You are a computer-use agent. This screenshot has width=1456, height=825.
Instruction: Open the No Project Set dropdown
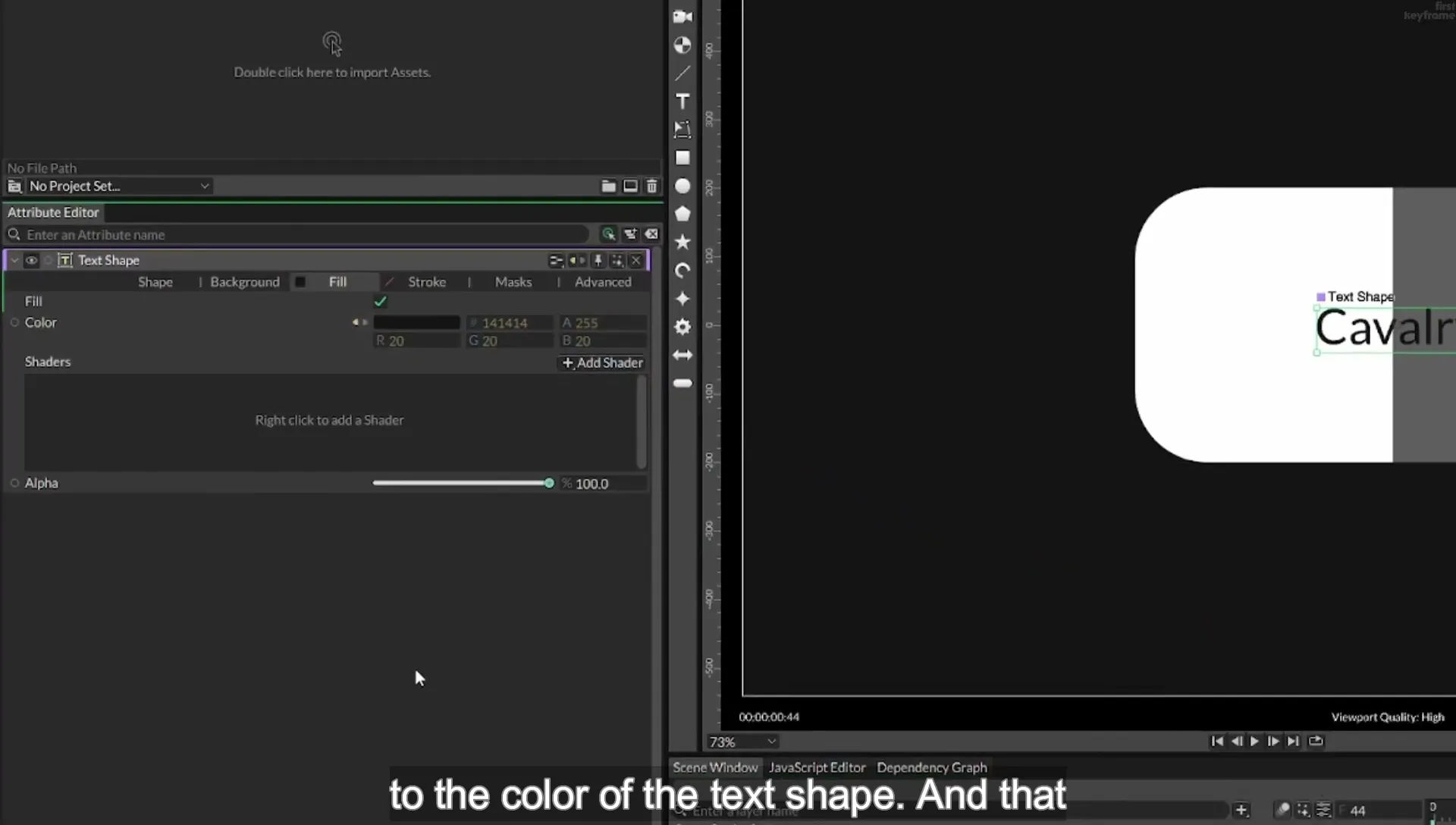(119, 186)
